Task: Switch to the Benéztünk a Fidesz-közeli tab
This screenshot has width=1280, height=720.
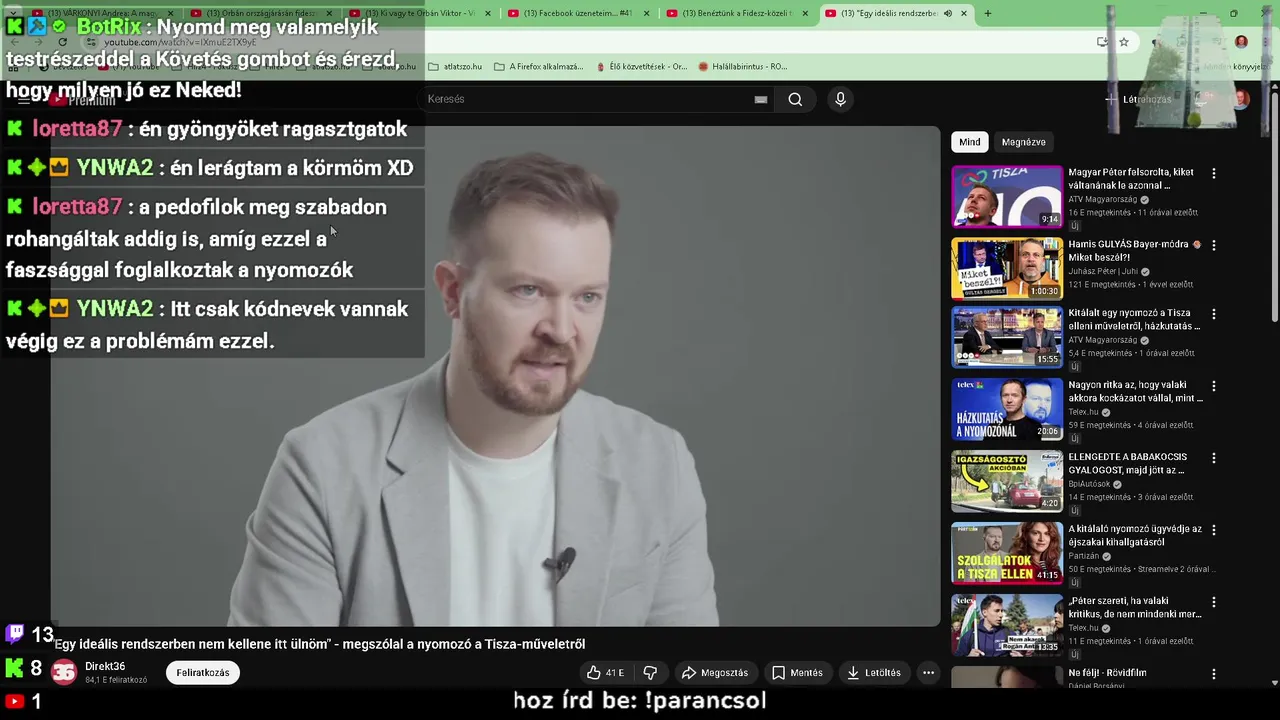Action: [x=738, y=13]
